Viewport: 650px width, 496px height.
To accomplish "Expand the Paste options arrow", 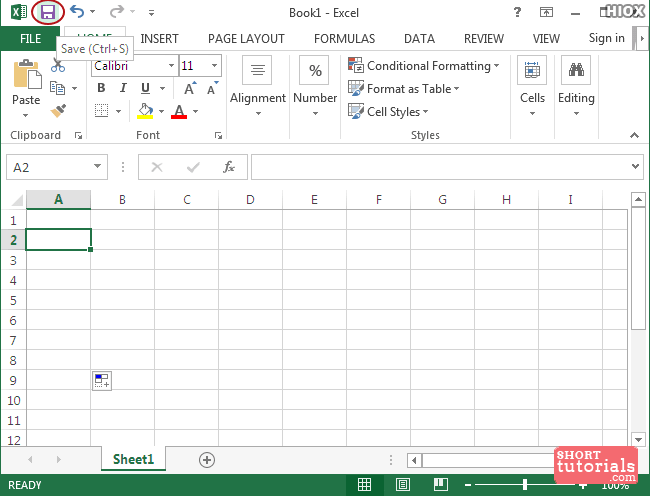I will tap(26, 115).
